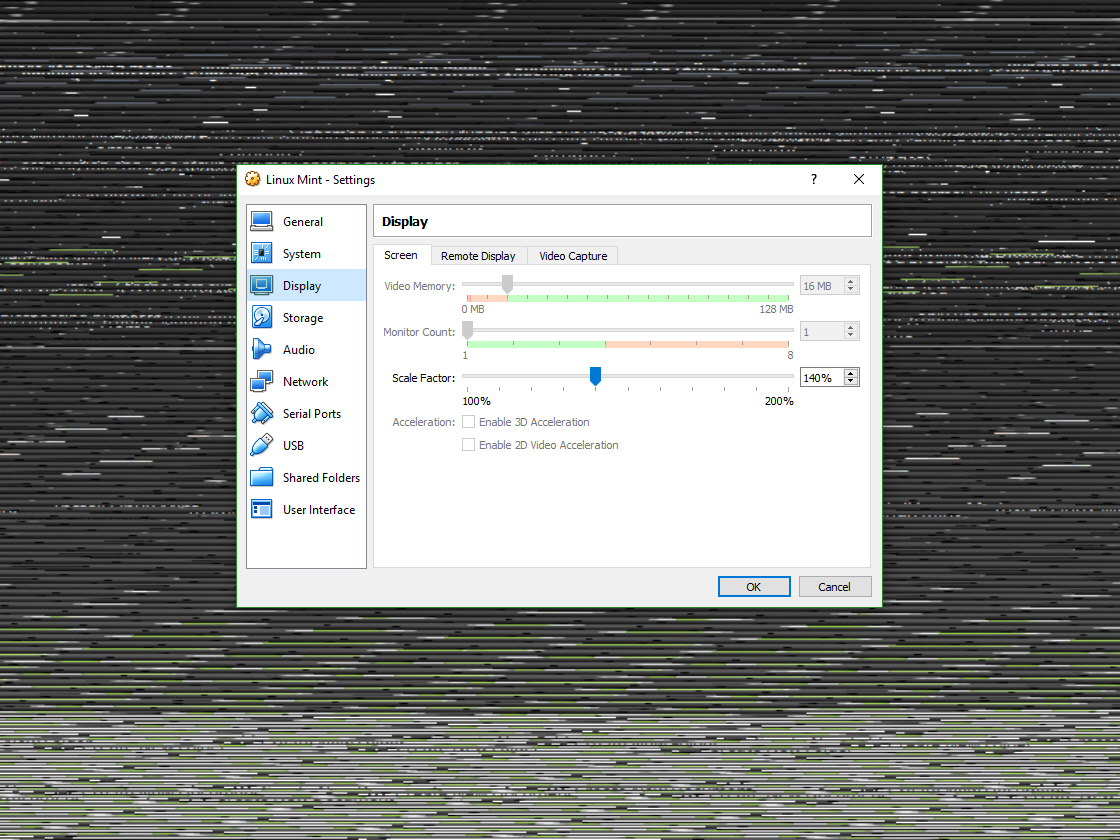The width and height of the screenshot is (1120, 840).
Task: Switch to the Remote Display tab
Action: click(478, 255)
